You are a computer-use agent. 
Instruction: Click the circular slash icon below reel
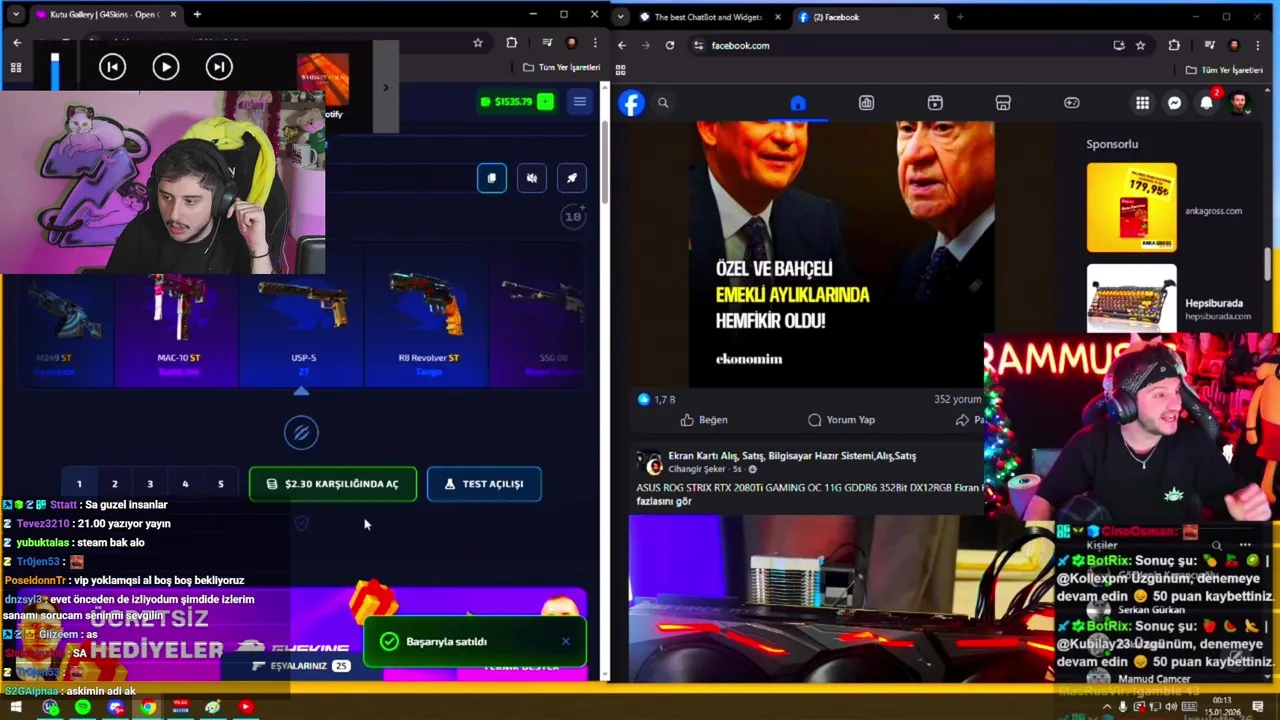tap(301, 432)
